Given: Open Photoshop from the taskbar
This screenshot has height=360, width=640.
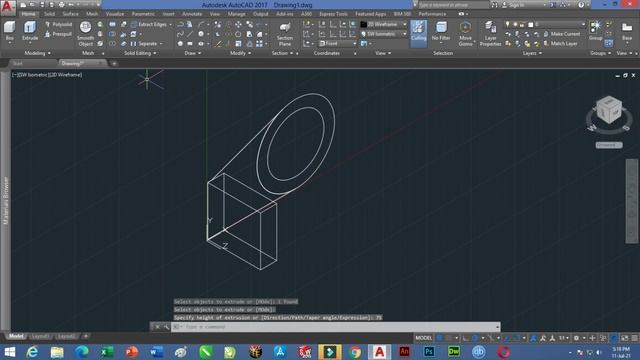Looking at the screenshot, I should point(429,352).
